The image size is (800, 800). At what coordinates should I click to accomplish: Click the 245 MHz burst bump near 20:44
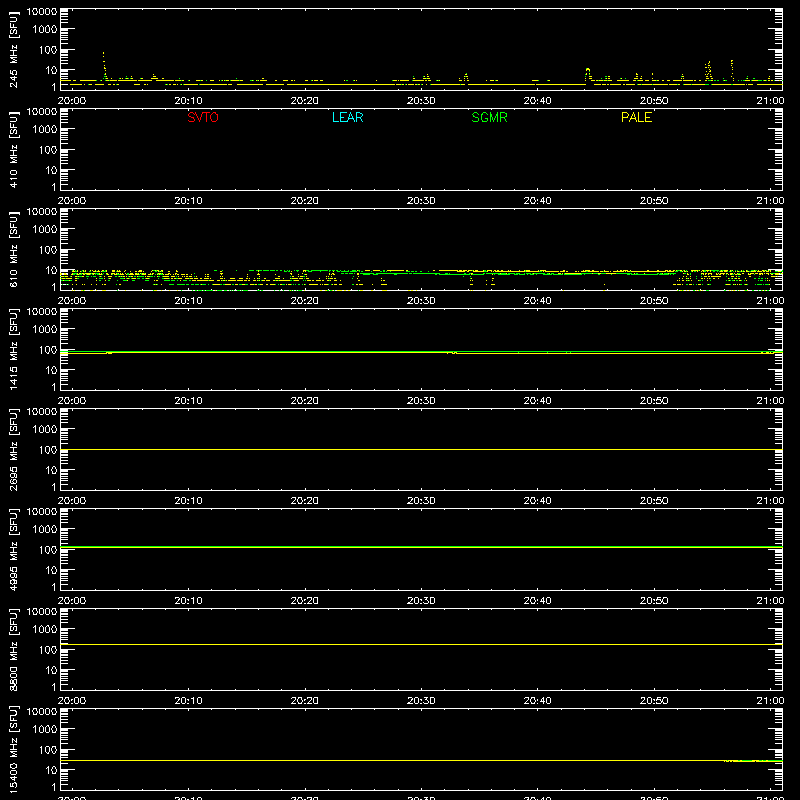(588, 74)
